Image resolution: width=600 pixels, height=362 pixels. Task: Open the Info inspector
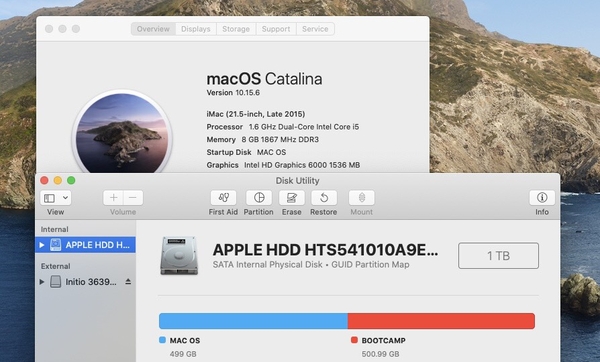click(x=542, y=198)
